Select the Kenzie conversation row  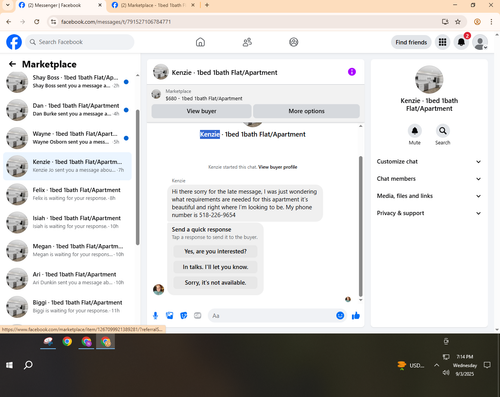click(x=67, y=166)
